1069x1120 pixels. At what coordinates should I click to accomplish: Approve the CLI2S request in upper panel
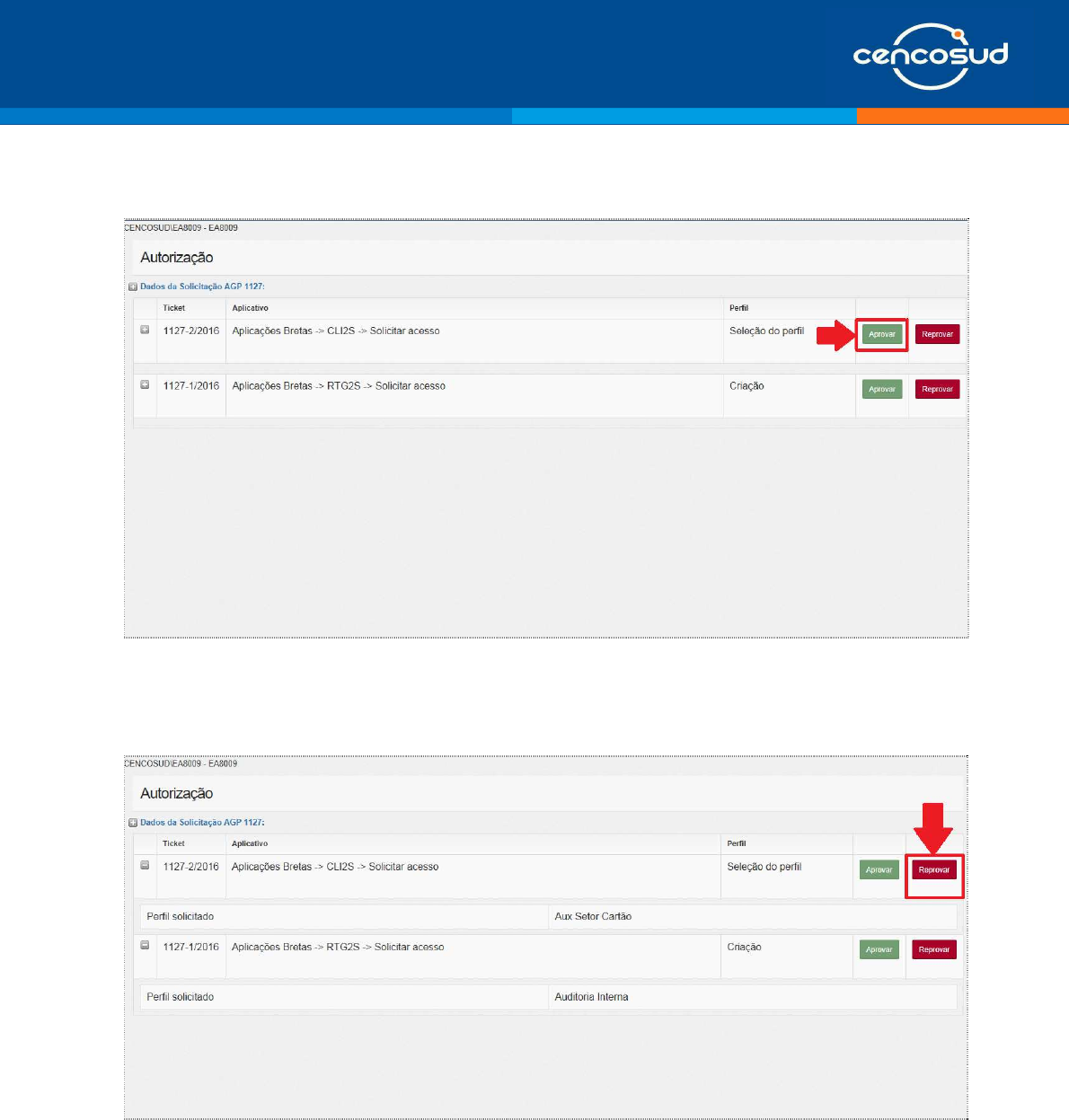882,334
